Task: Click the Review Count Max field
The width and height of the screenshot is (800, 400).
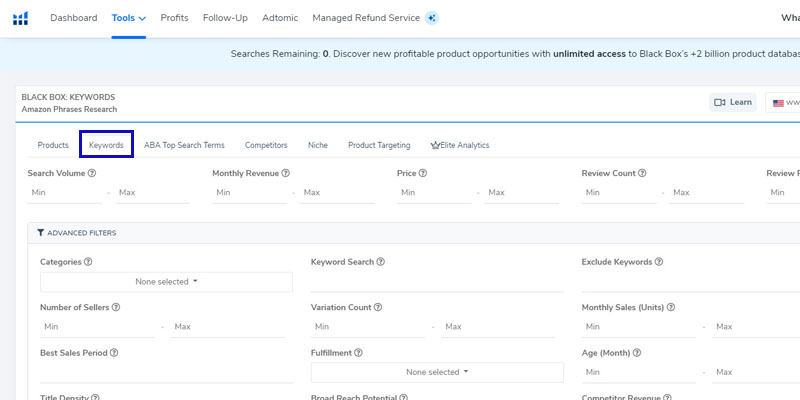Action: [x=707, y=193]
